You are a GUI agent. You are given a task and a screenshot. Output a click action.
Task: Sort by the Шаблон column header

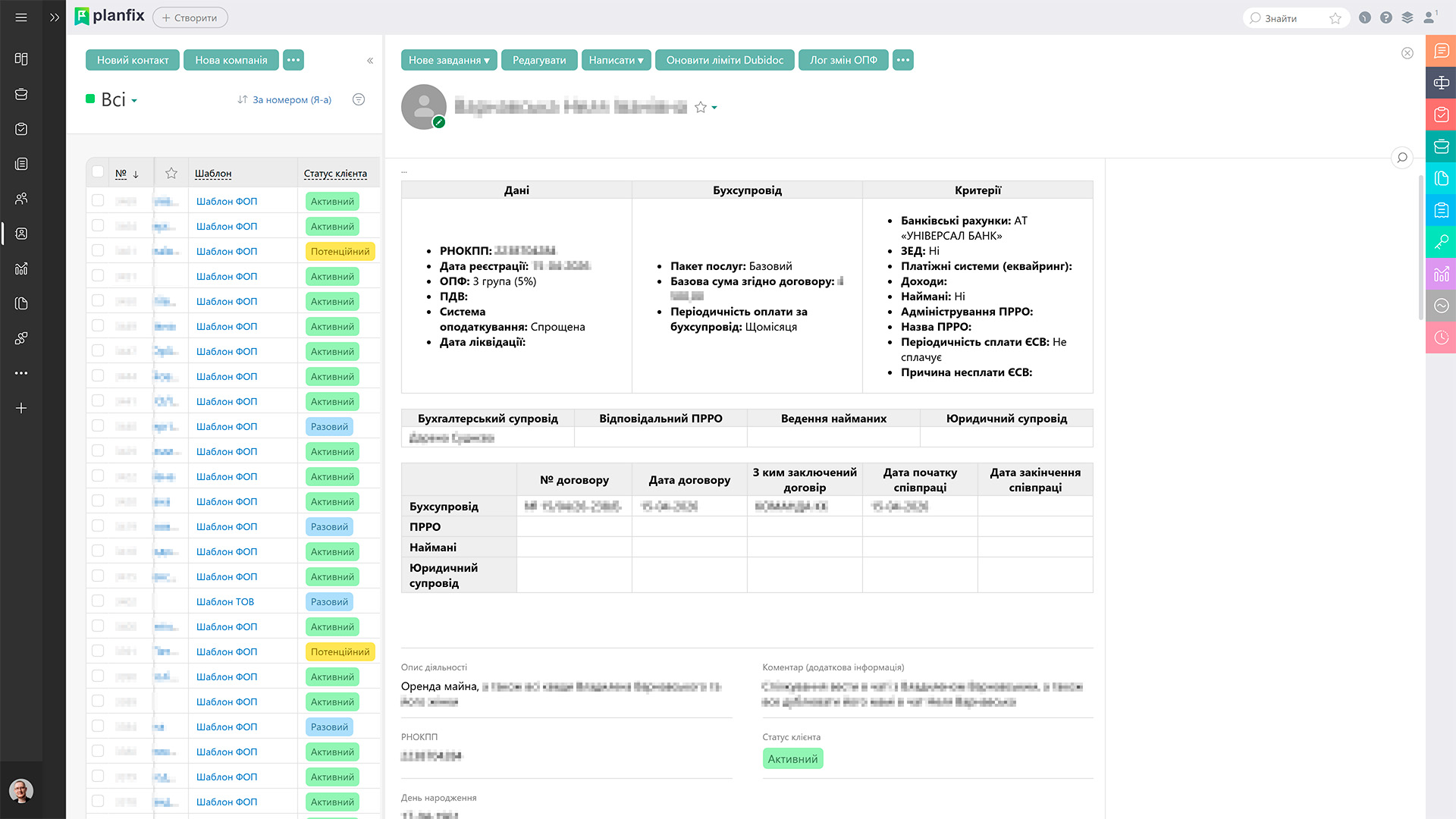(x=213, y=174)
